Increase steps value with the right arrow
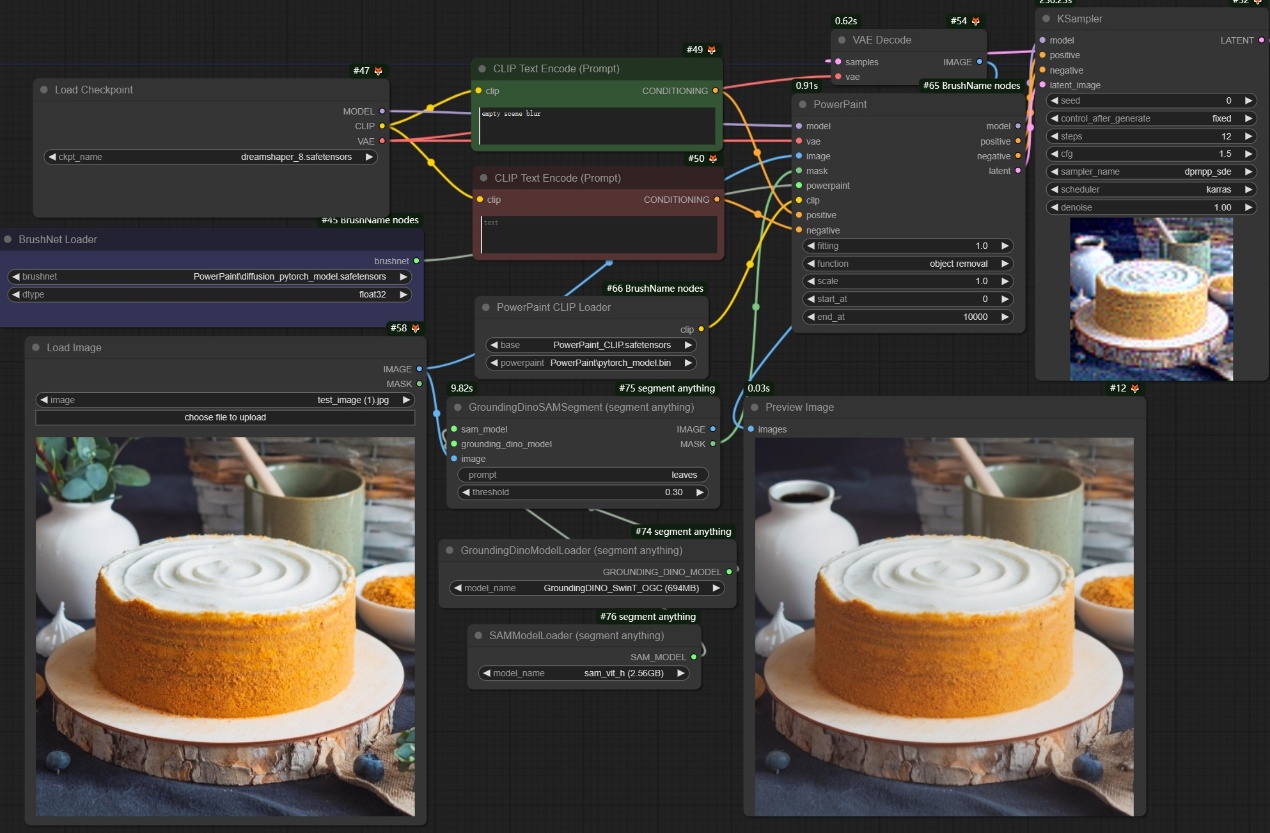This screenshot has height=833, width=1270. [x=1248, y=136]
